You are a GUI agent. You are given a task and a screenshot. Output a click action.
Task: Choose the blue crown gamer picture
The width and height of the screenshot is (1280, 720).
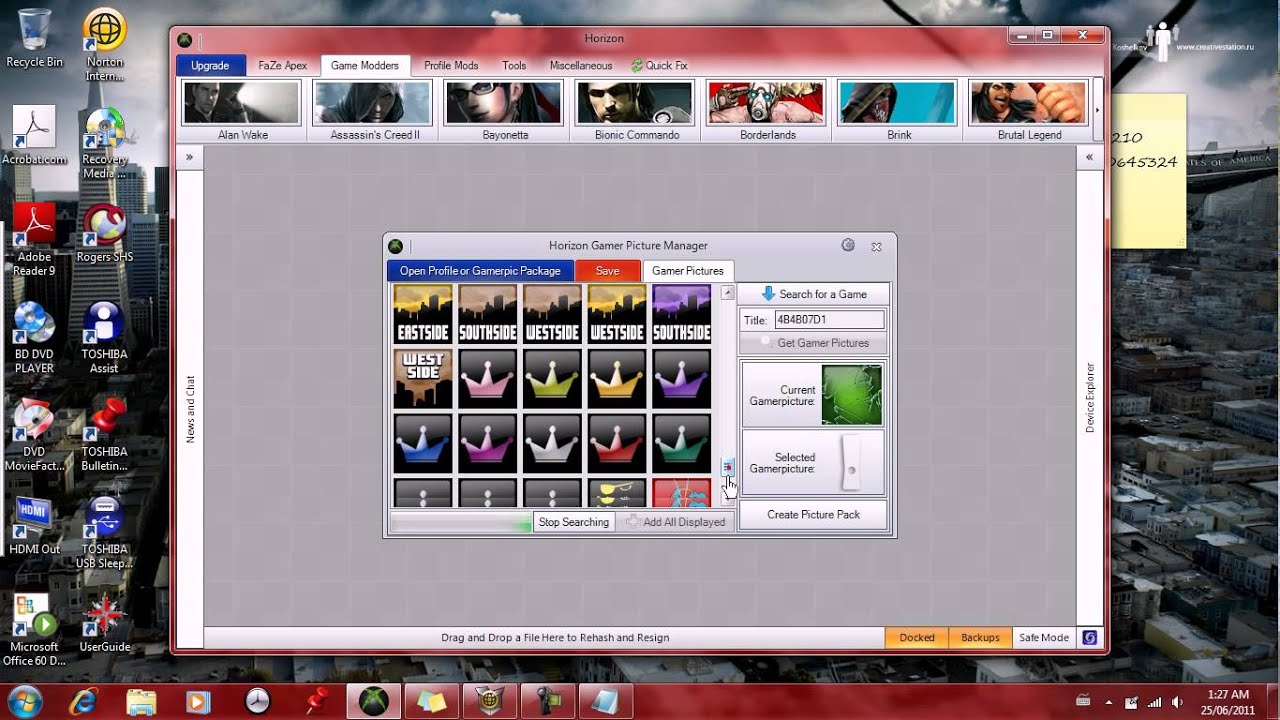pos(423,444)
